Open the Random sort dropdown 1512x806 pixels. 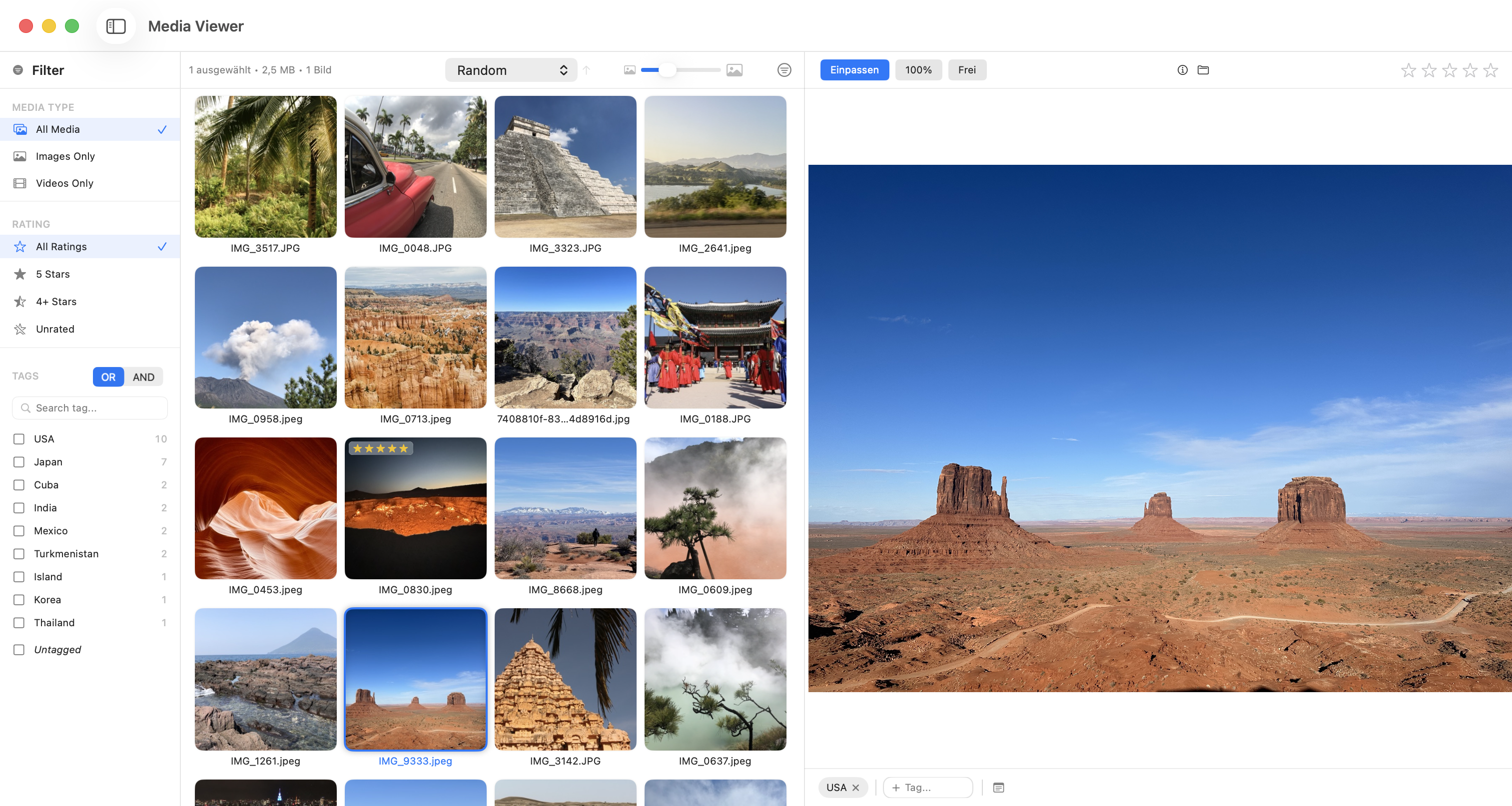point(510,70)
